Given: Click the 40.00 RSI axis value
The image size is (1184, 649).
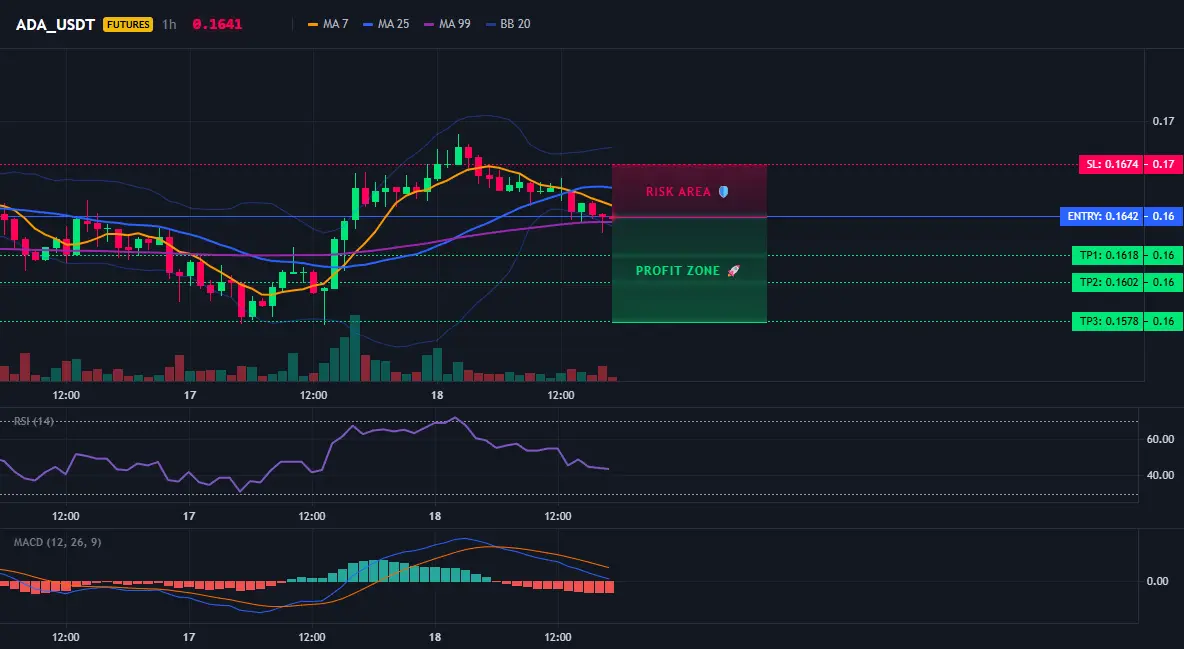Looking at the screenshot, I should point(1161,475).
